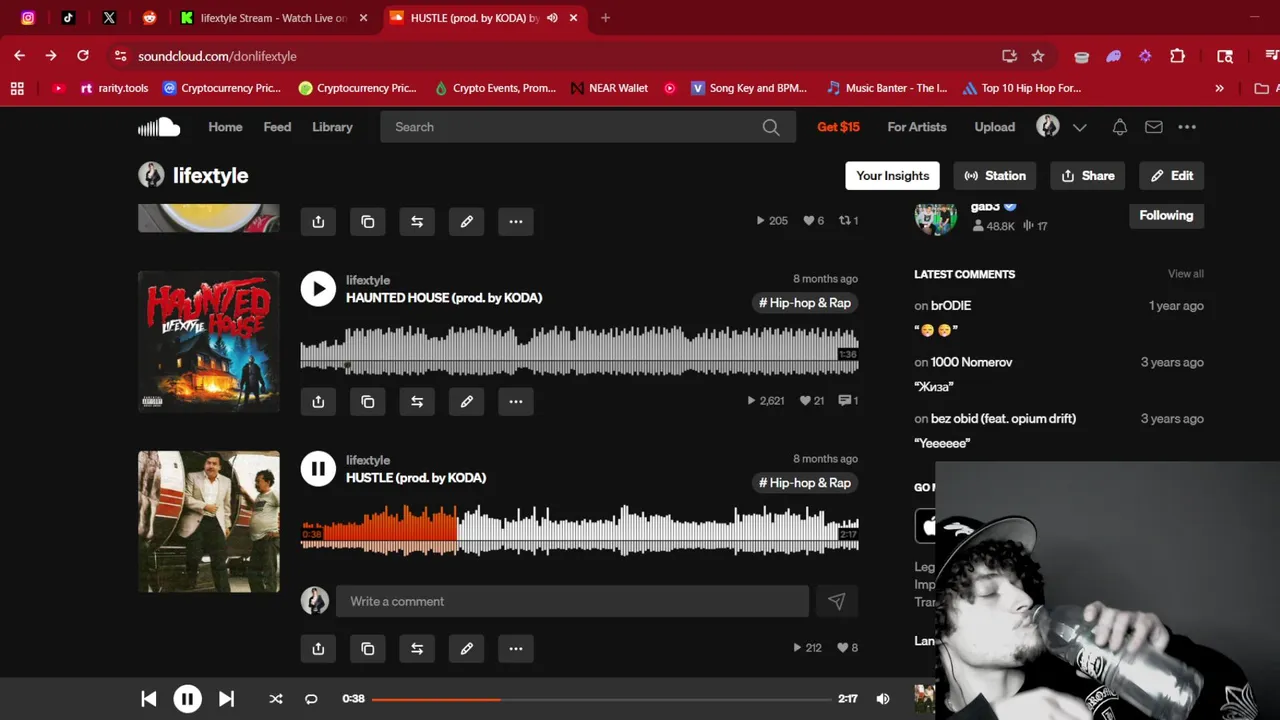Open More options for HAUNTED HOUSE
Viewport: 1280px width, 720px height.
click(516, 401)
